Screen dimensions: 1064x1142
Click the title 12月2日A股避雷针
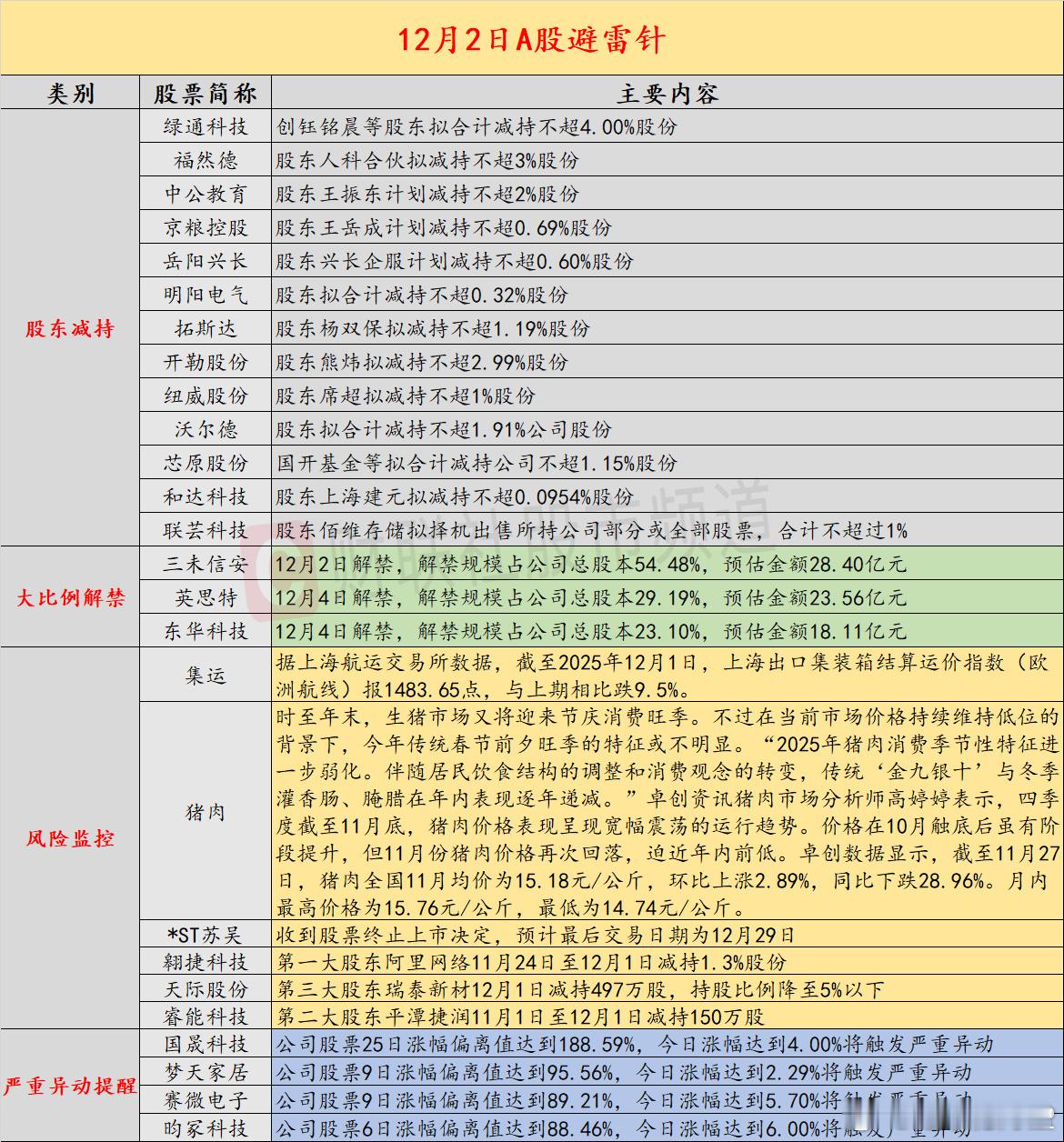(x=532, y=40)
